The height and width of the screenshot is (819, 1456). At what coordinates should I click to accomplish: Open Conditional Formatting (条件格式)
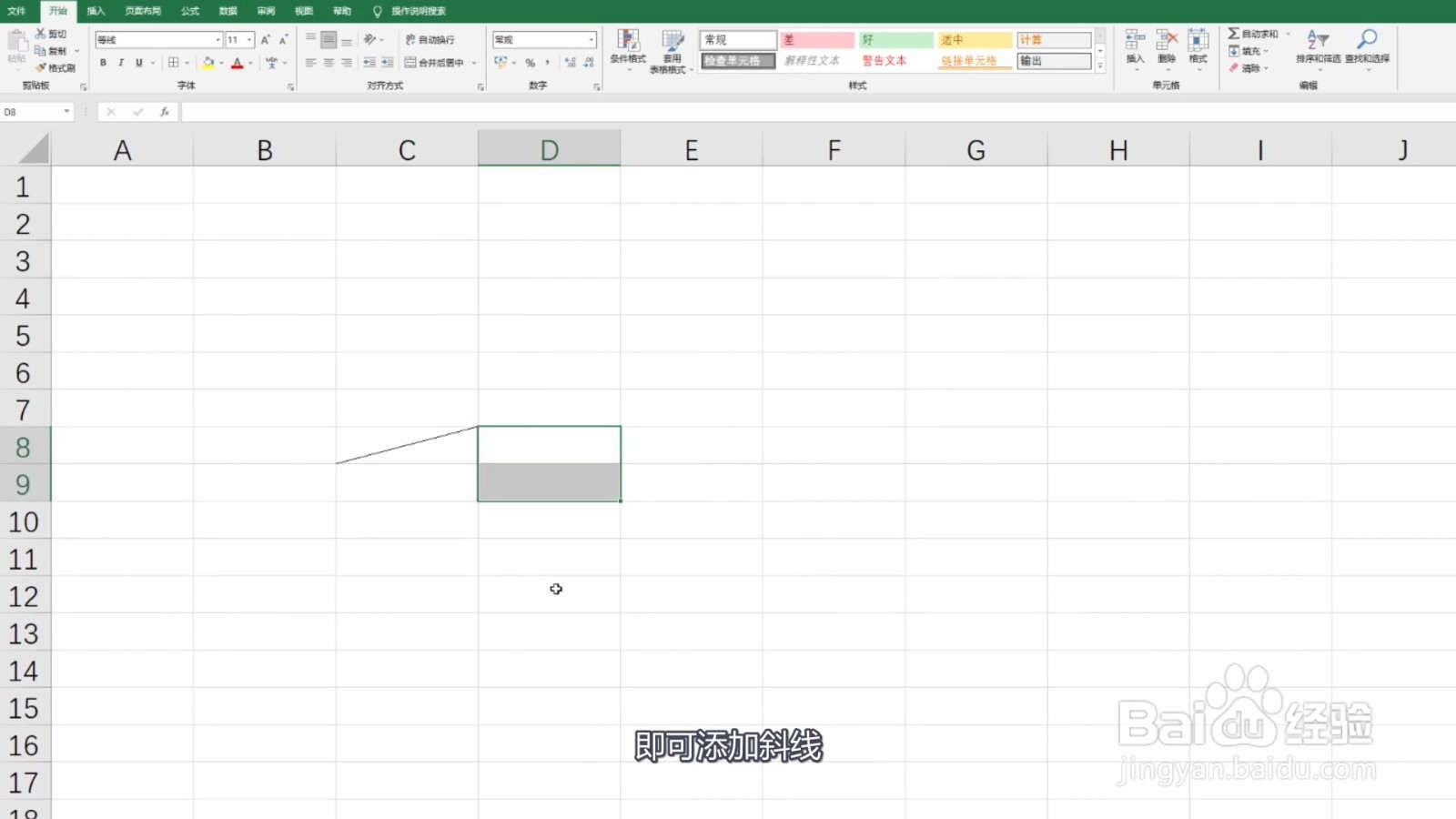tap(628, 50)
